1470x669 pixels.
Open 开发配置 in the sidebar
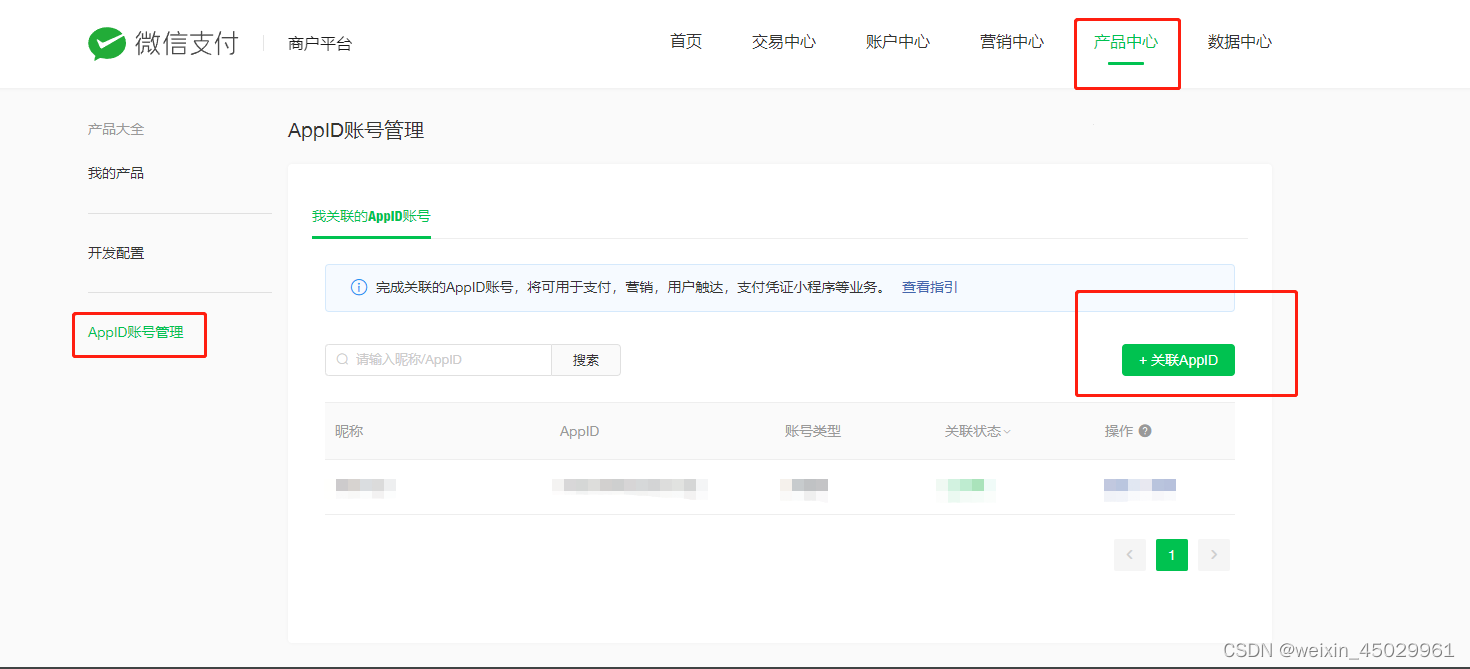(x=116, y=253)
